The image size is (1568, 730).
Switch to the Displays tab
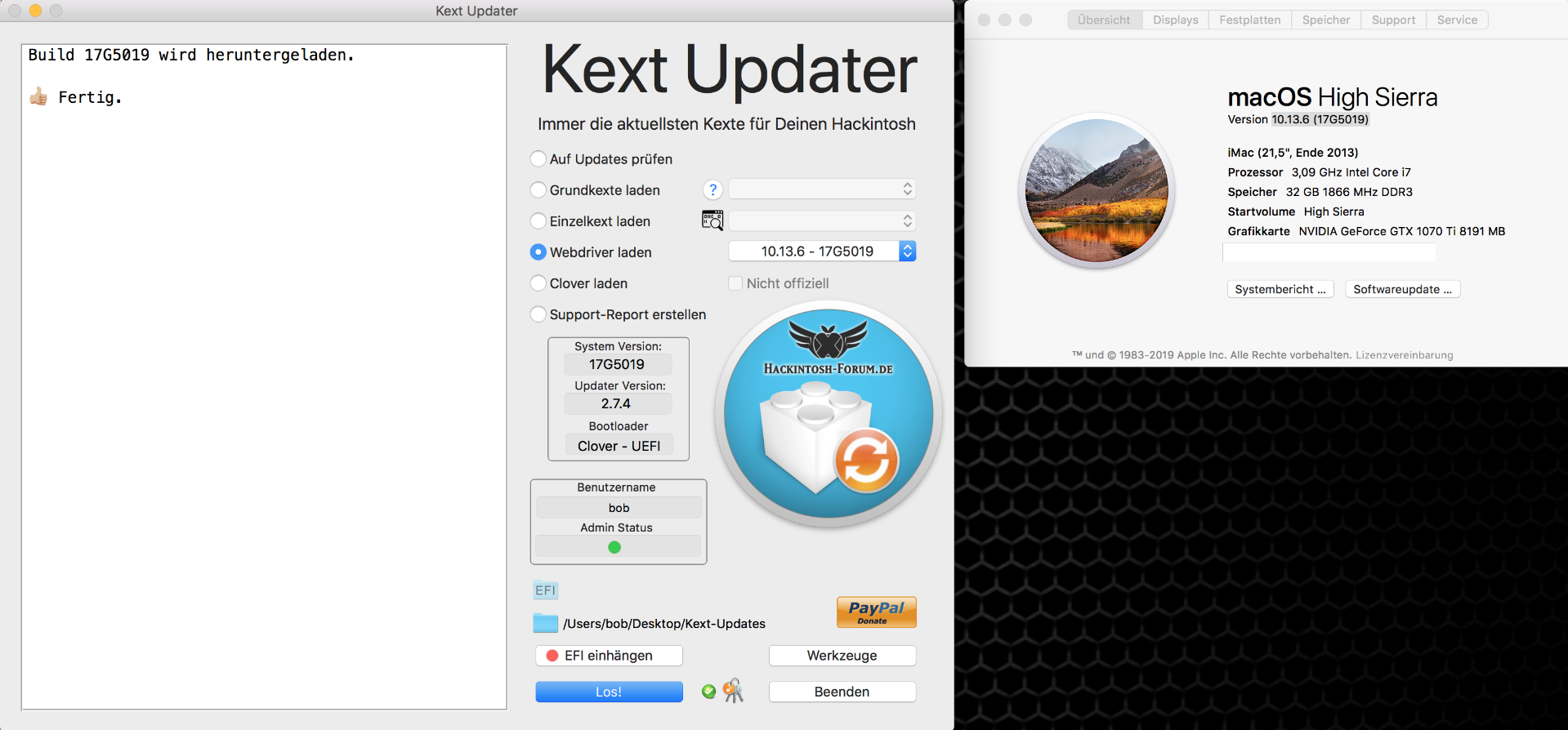coord(1176,20)
